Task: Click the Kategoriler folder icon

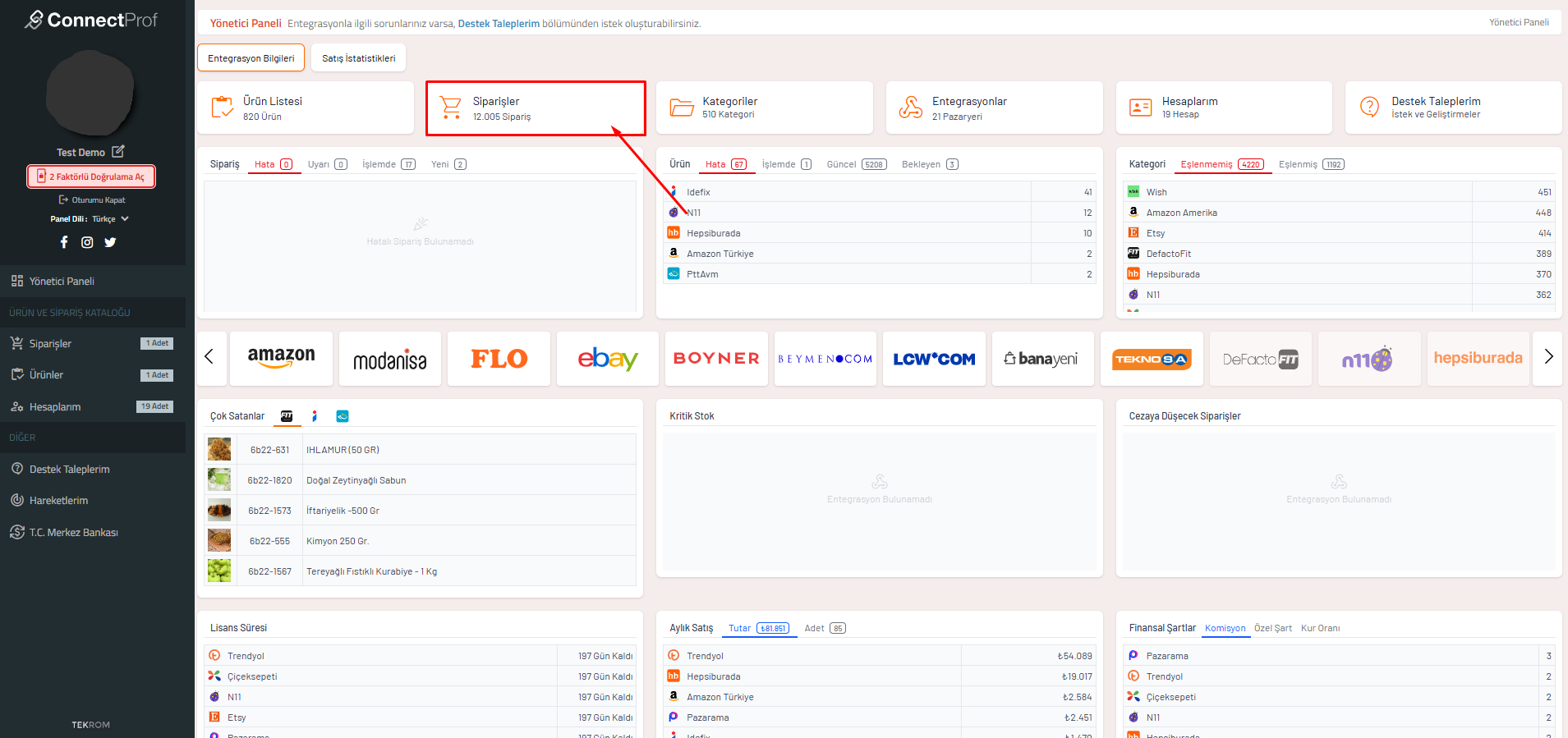Action: [x=682, y=107]
